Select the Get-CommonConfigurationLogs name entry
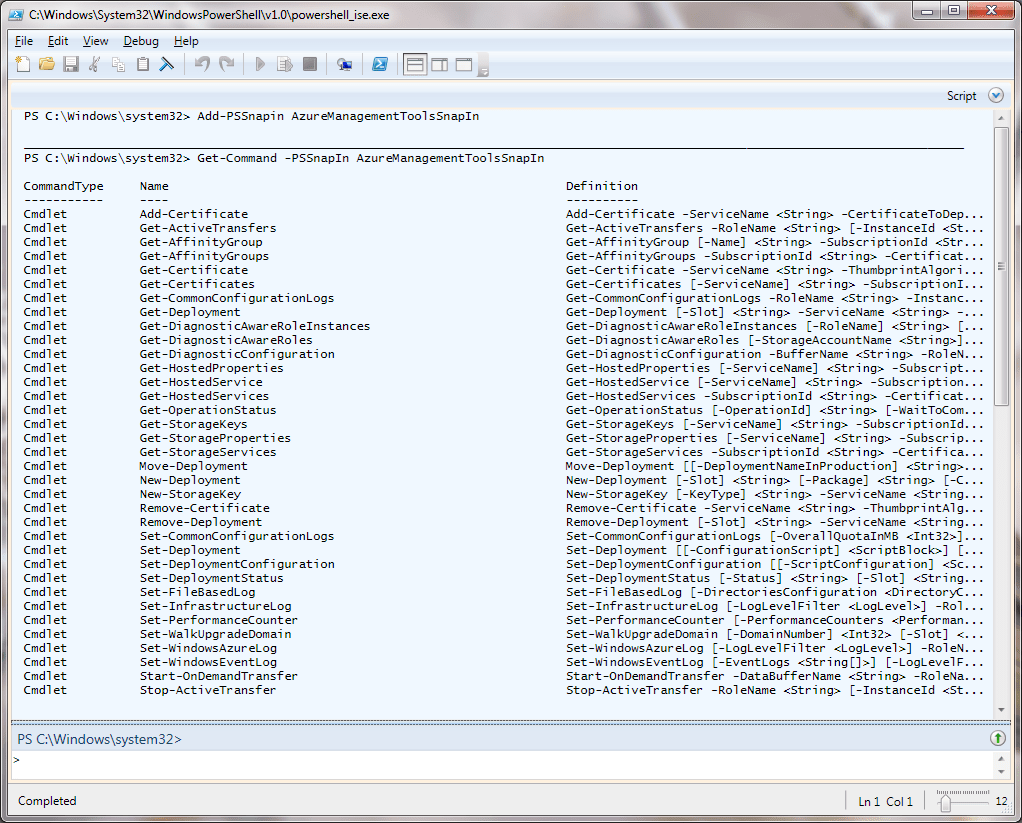The height and width of the screenshot is (823, 1022). coord(237,298)
